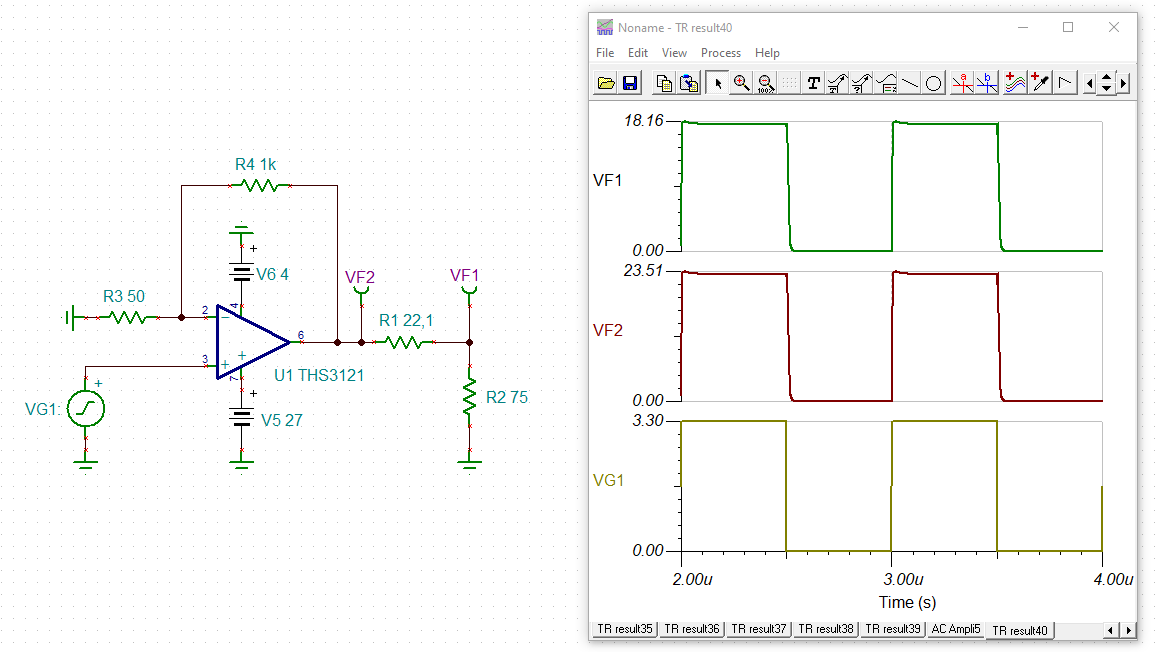Select resistor R2 75 in schematic

pyautogui.click(x=469, y=397)
